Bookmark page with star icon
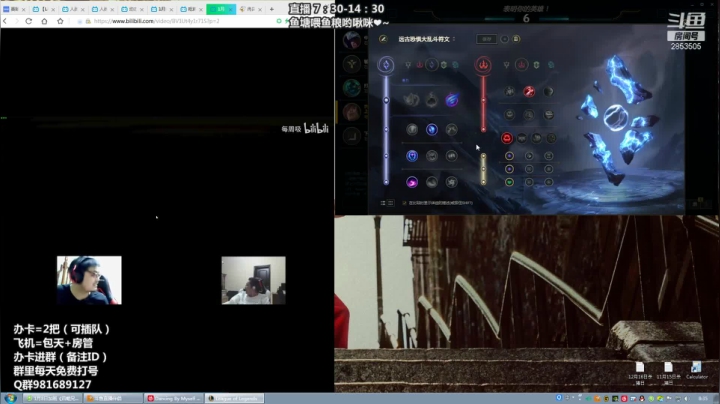Viewport: 720px width, 404px height. 60,21
